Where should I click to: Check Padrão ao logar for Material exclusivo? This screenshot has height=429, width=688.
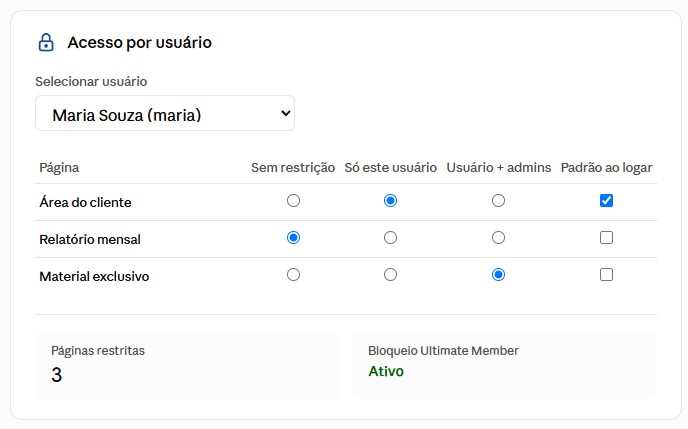(x=606, y=275)
